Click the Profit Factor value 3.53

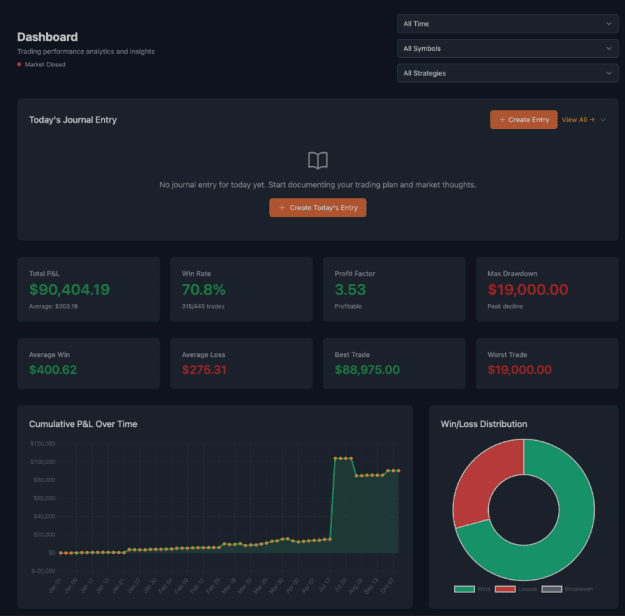(x=350, y=289)
